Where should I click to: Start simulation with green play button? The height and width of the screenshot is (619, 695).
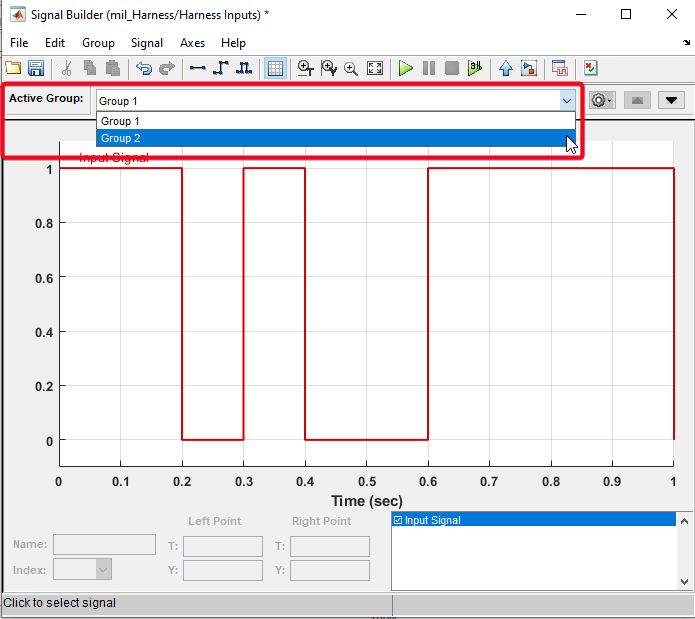coord(406,69)
